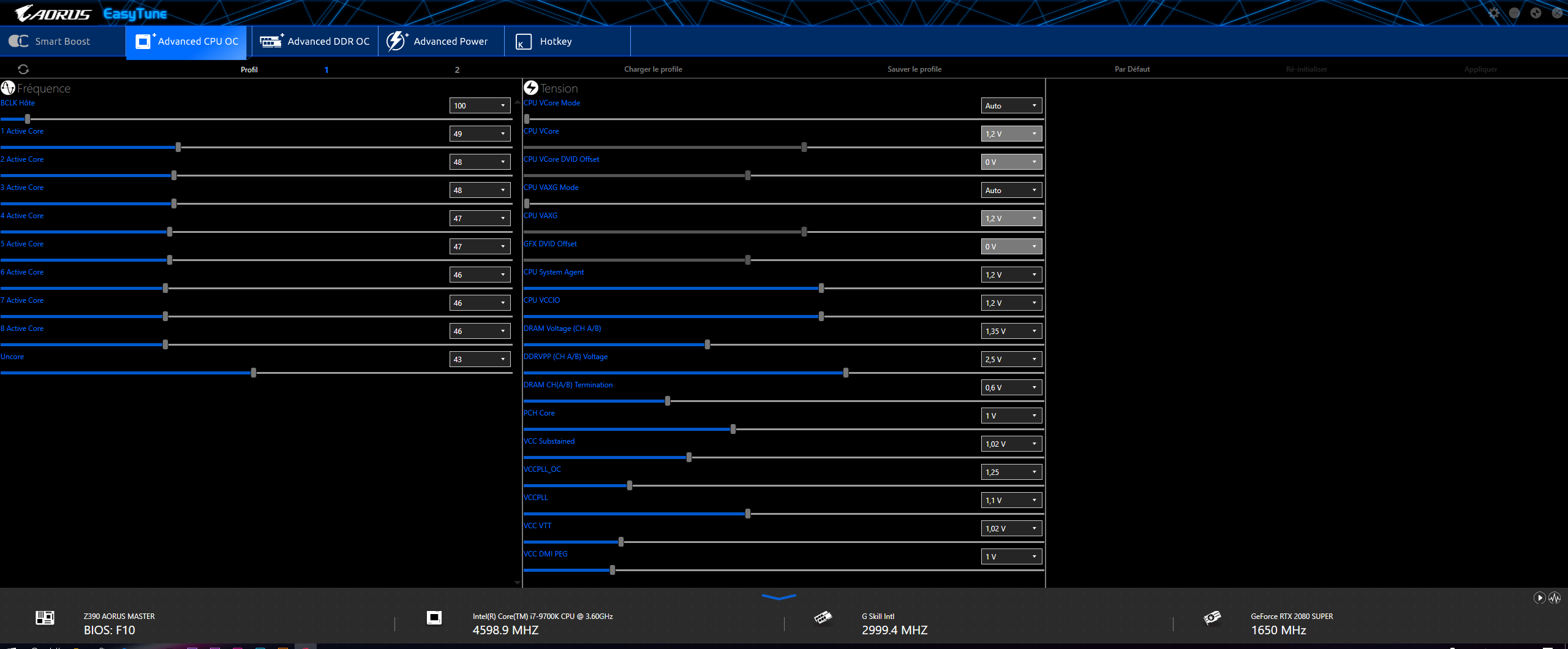Click the AORUS logo
1568x649 pixels.
pyautogui.click(x=53, y=13)
